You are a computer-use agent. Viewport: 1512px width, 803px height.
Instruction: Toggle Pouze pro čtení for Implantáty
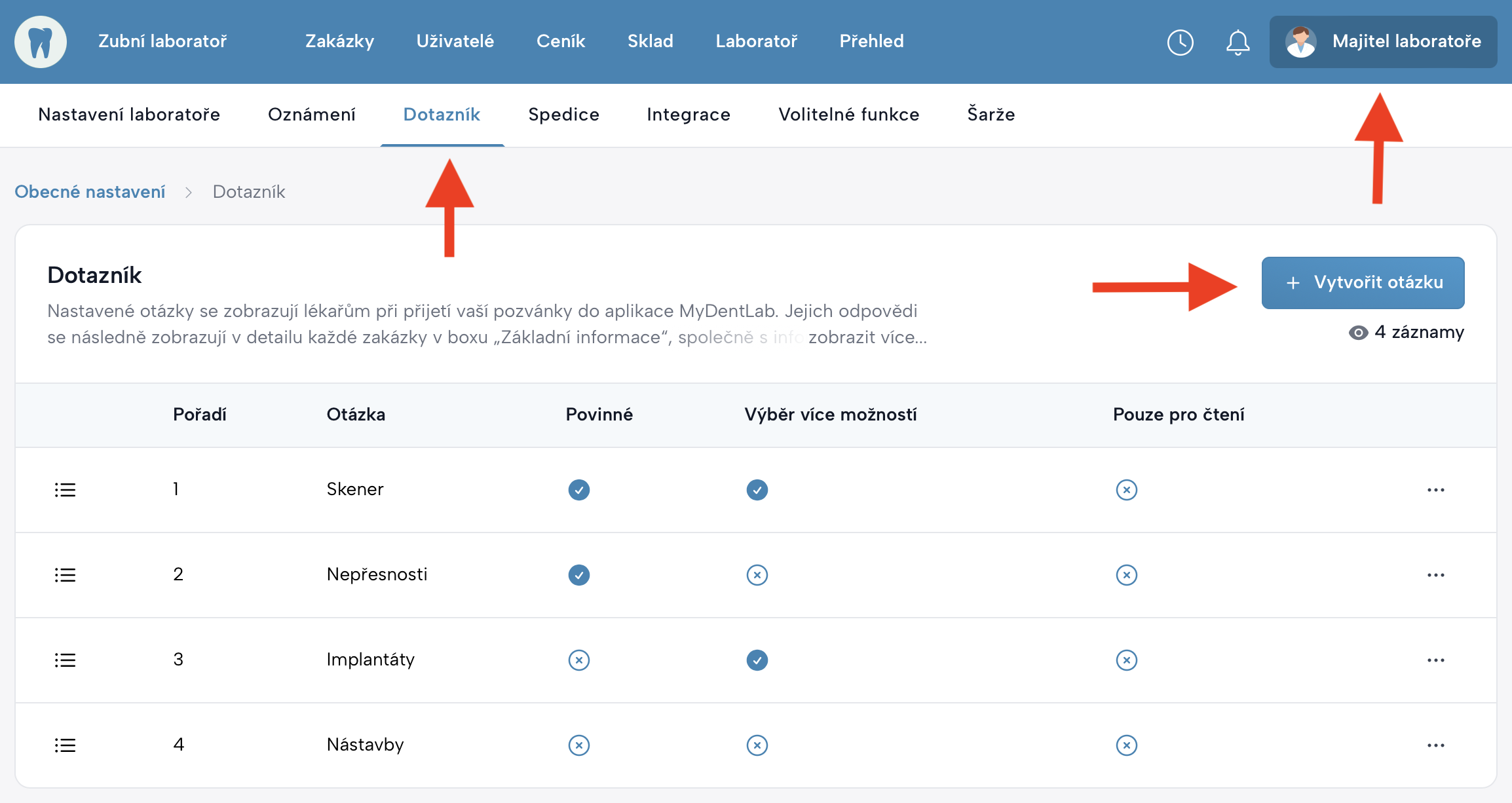click(x=1126, y=660)
